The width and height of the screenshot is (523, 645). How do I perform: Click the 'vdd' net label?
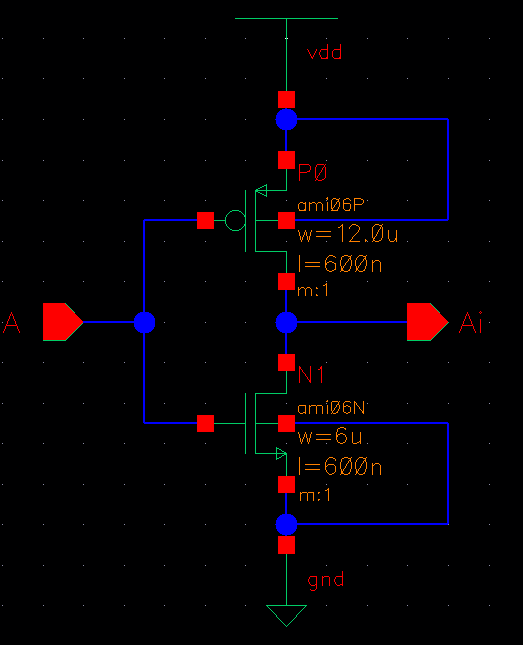(x=324, y=53)
